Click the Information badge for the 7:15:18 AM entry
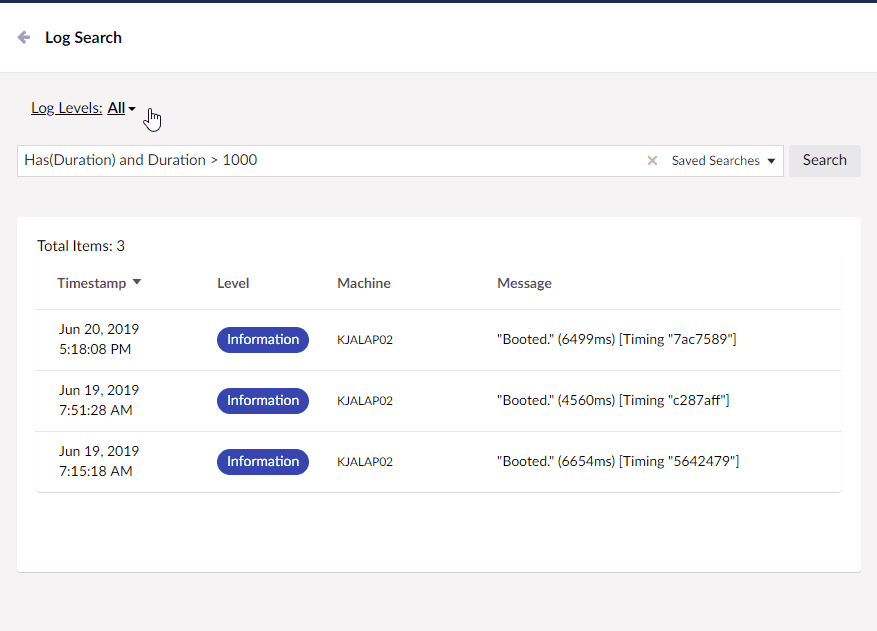877x631 pixels. 262,461
